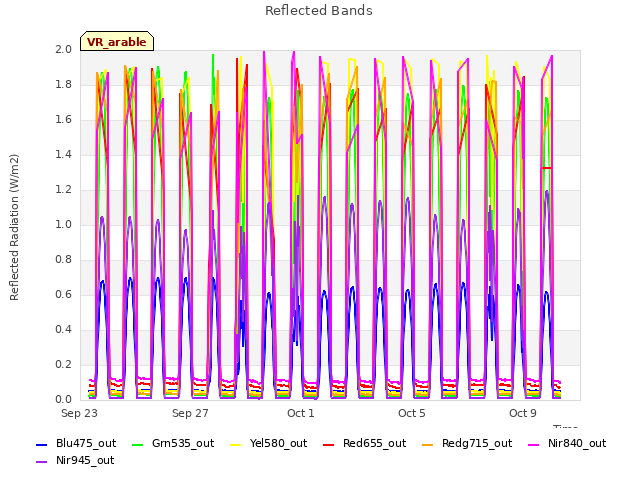Click the blue Blu475_out legend swatch
Screen dimensions: 640x480
pyautogui.click(x=42, y=445)
